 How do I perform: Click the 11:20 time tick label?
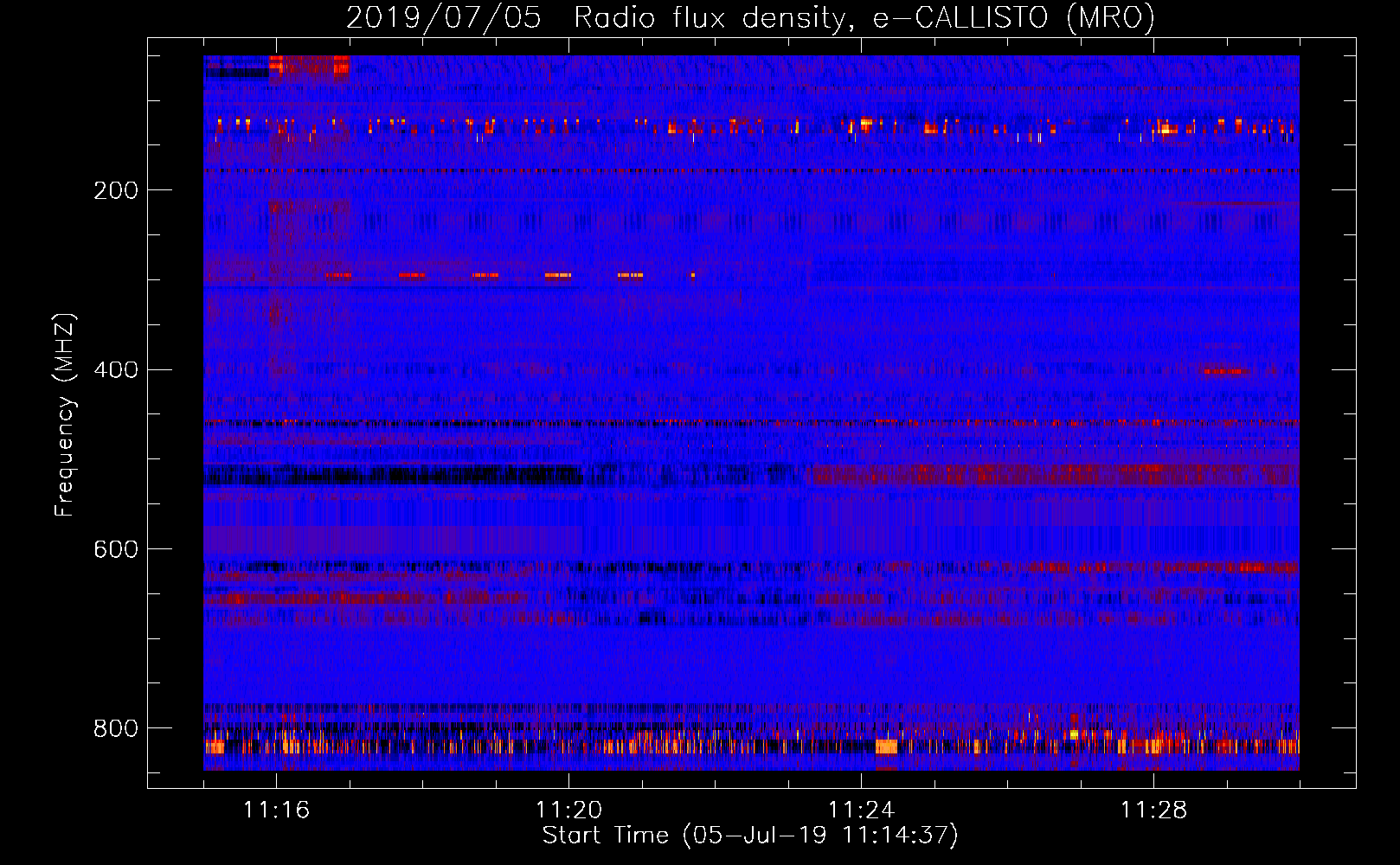568,811
